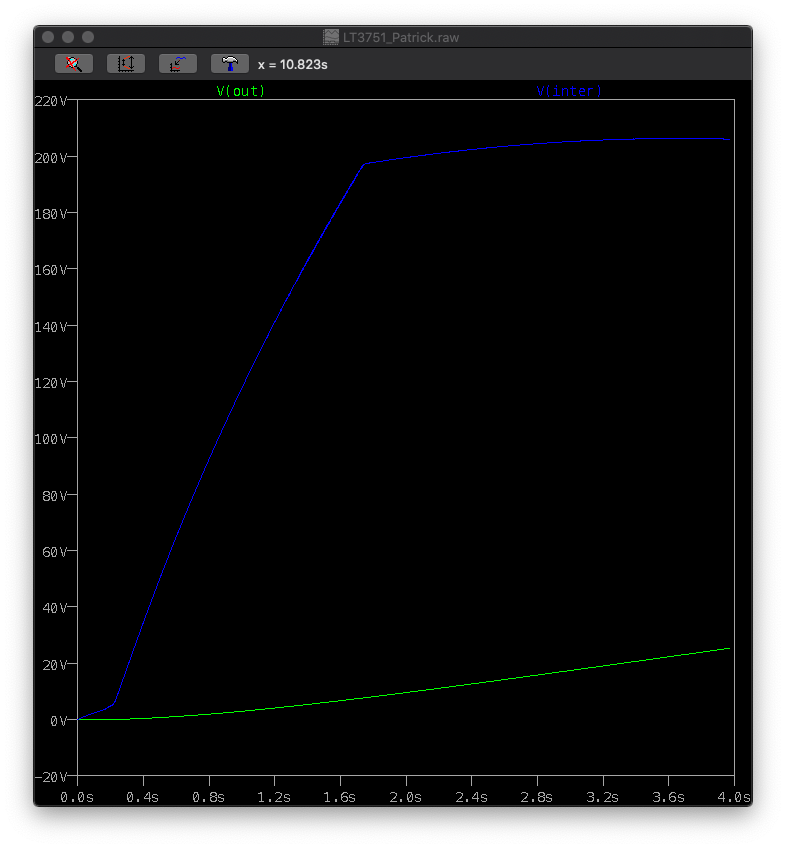Click the LT3751_Patrick.raw window title
Screen dimensions: 786x848
(x=401, y=37)
